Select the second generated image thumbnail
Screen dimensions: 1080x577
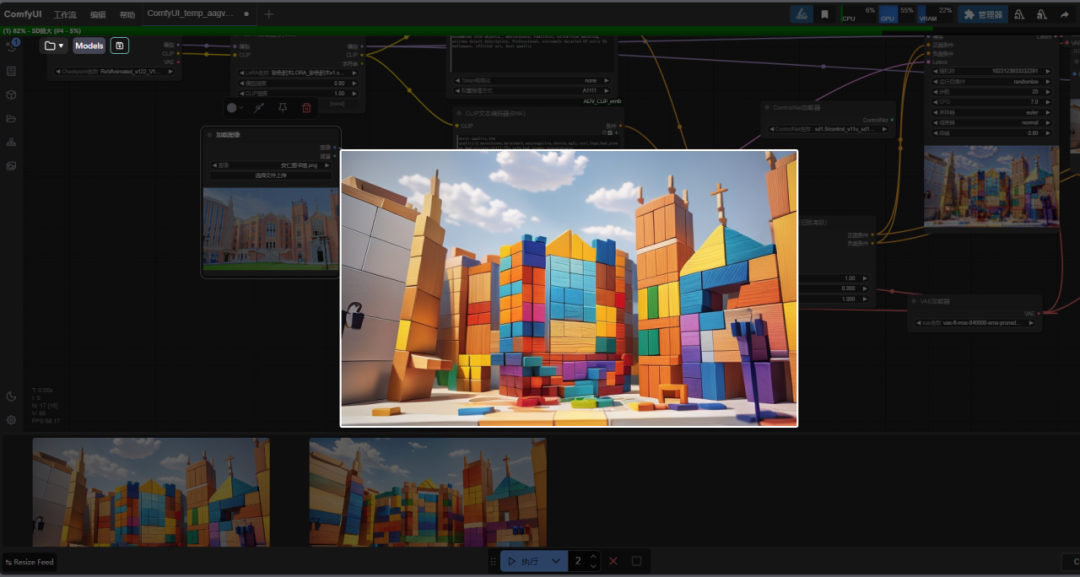[427, 492]
